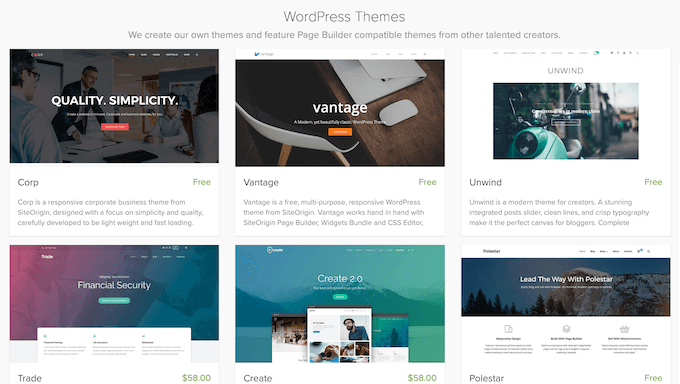
Task: Click the Free price label for Corp
Action: (x=202, y=182)
